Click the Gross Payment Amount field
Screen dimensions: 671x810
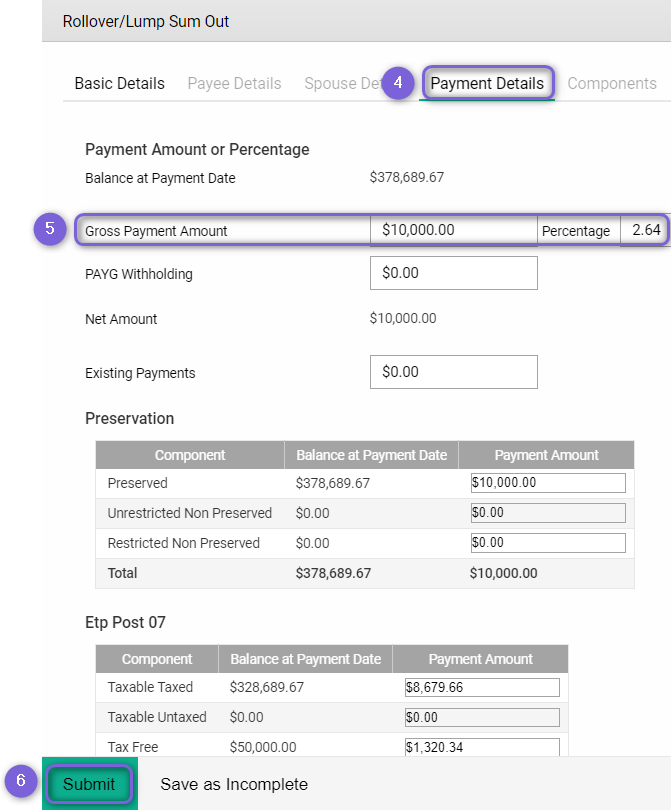(453, 230)
